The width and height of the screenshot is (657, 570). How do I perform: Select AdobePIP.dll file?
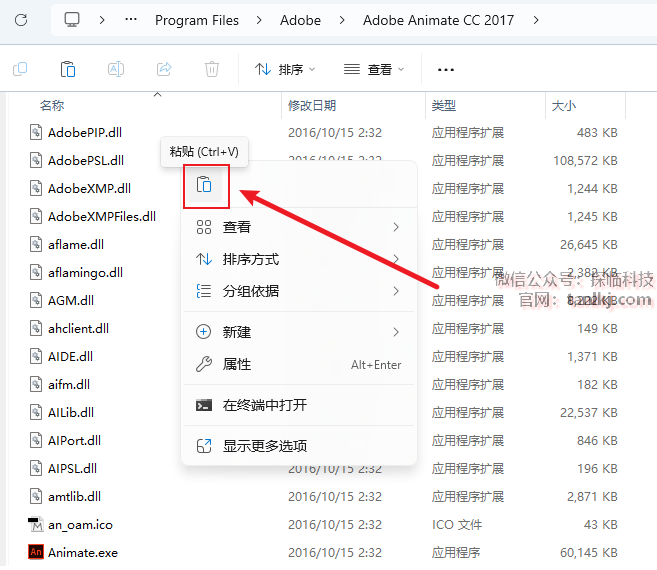(x=85, y=132)
